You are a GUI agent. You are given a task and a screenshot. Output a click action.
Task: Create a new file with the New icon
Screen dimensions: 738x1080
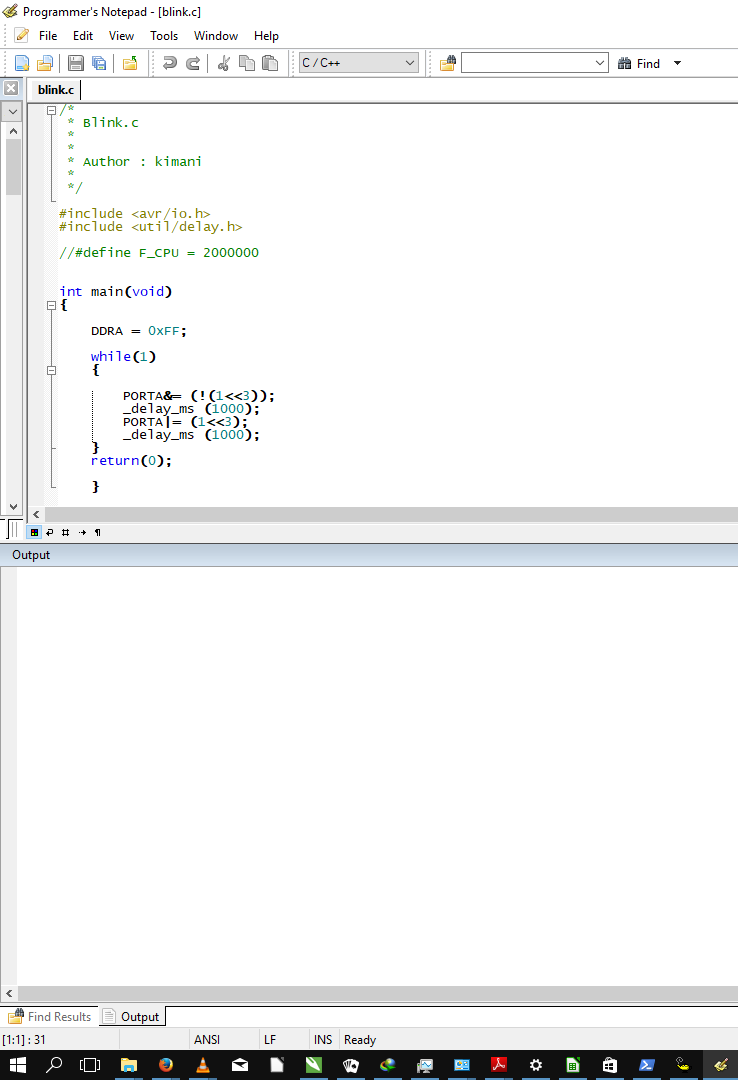(x=22, y=63)
